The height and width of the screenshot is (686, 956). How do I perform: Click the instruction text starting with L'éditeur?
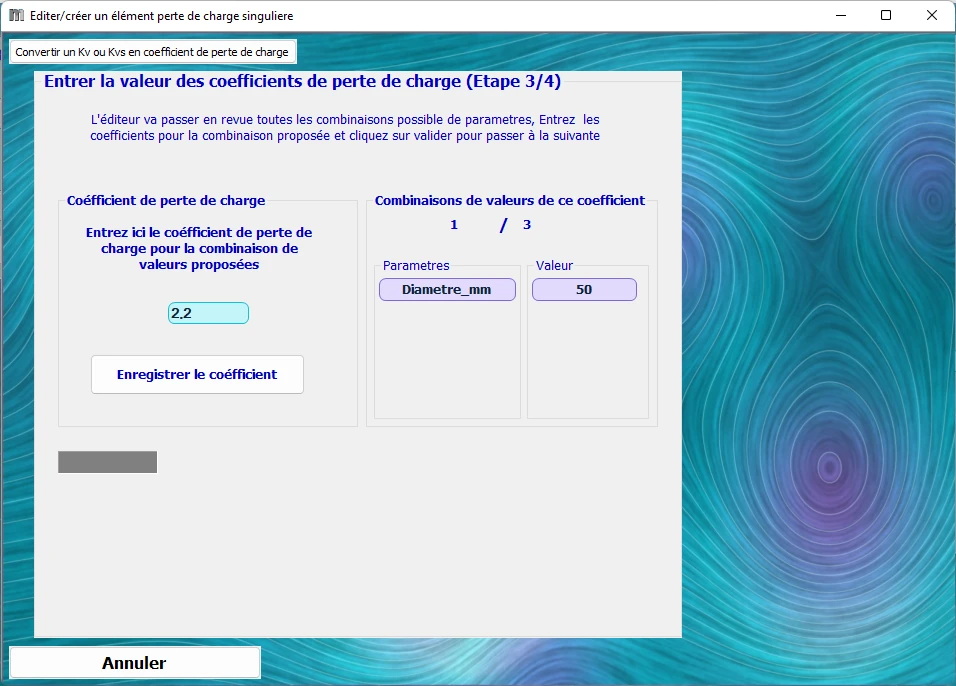[x=345, y=127]
